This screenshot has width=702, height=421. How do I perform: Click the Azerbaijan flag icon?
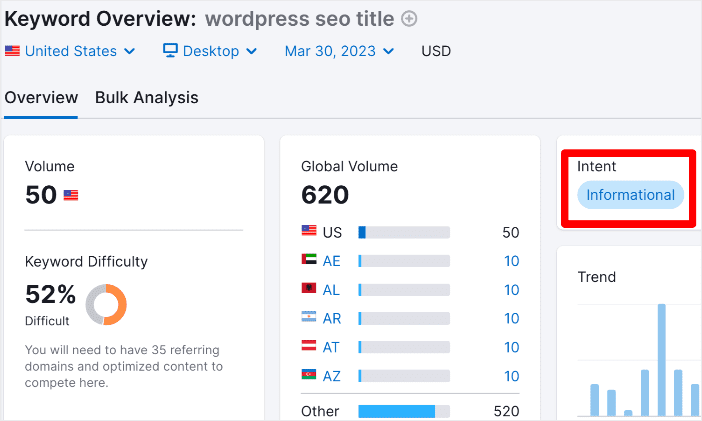point(309,374)
